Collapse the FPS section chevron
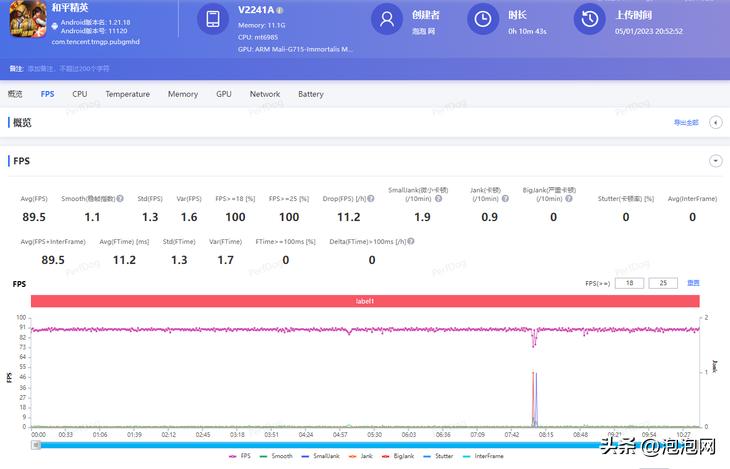 click(716, 161)
